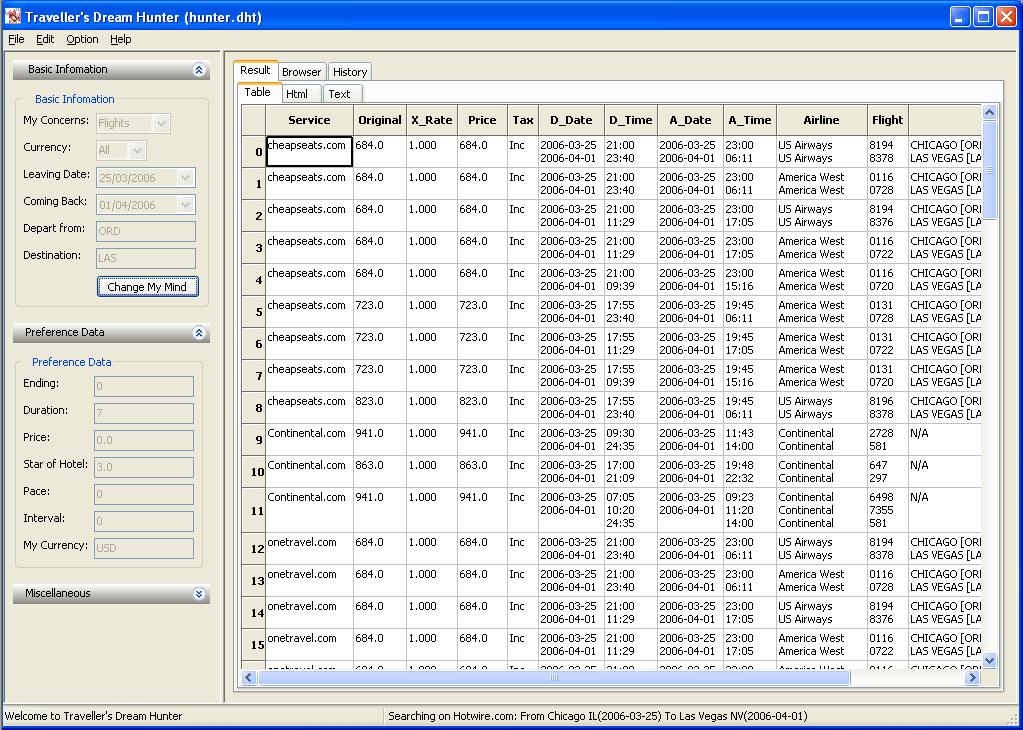1023x730 pixels.
Task: Click the Searching on Hotwire.com status bar message
Action: 598,716
